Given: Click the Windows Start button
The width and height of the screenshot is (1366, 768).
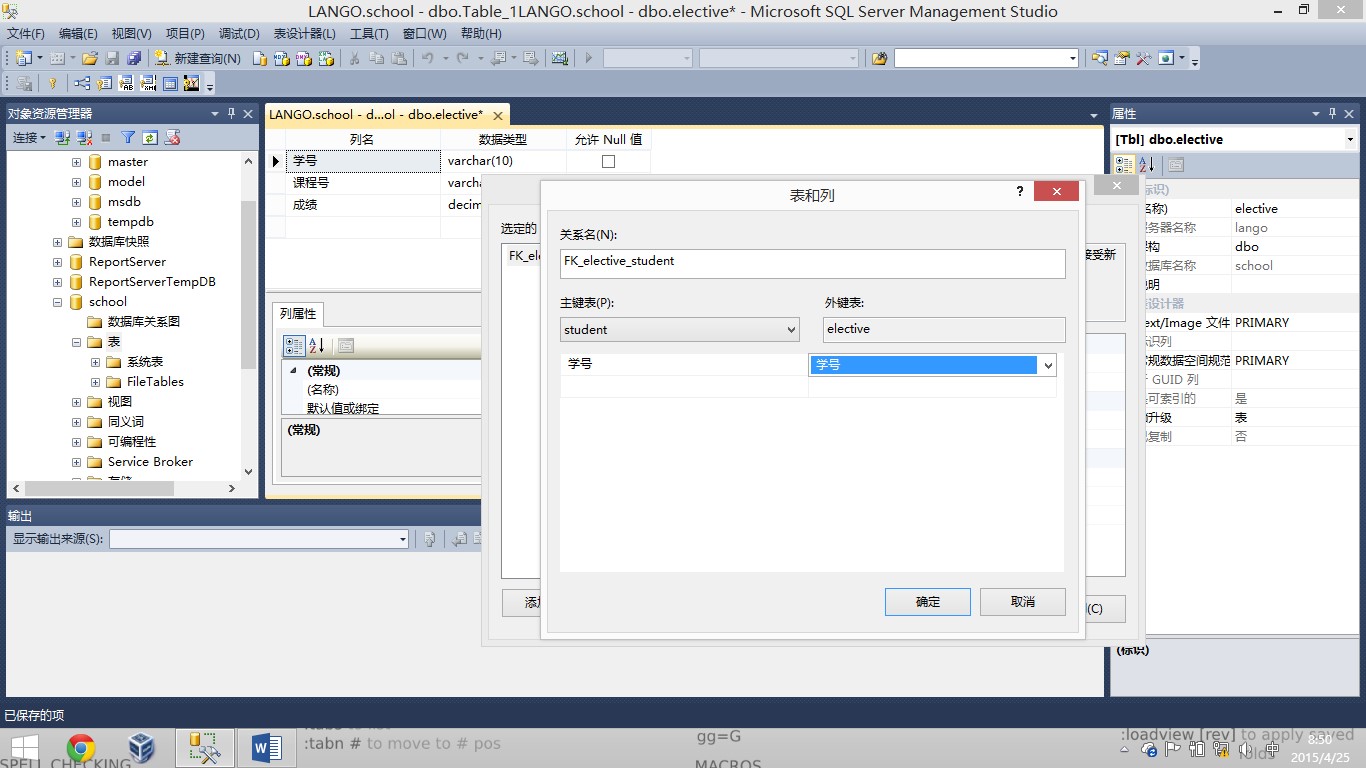Looking at the screenshot, I should click(x=24, y=748).
